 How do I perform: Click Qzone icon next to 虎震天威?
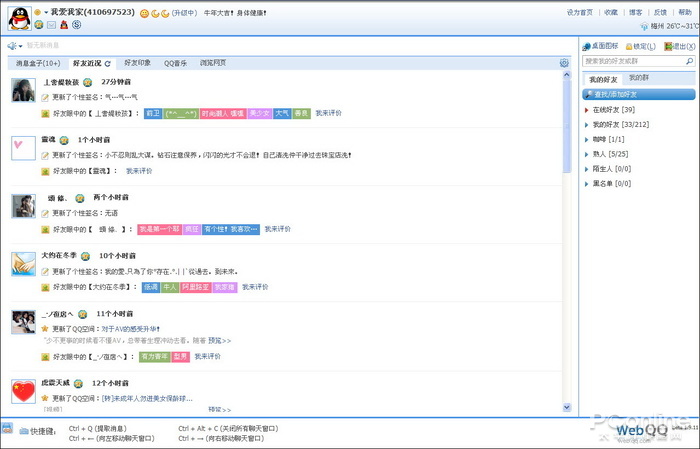(79, 383)
